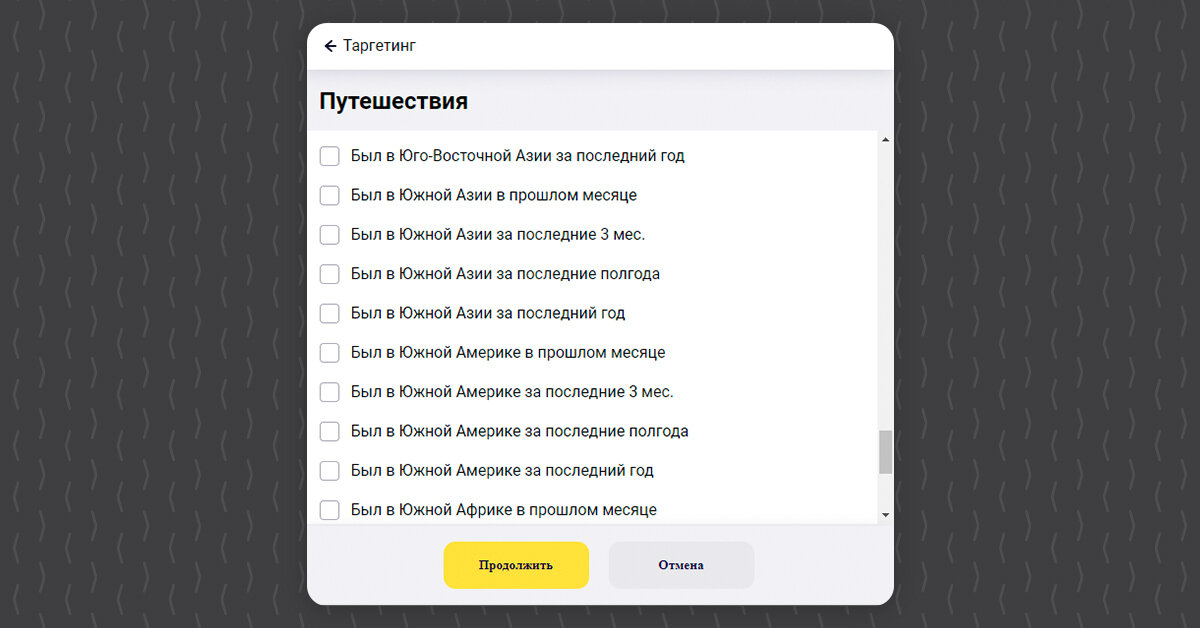The height and width of the screenshot is (628, 1200).
Task: Click the Отмена button
Action: (x=681, y=565)
